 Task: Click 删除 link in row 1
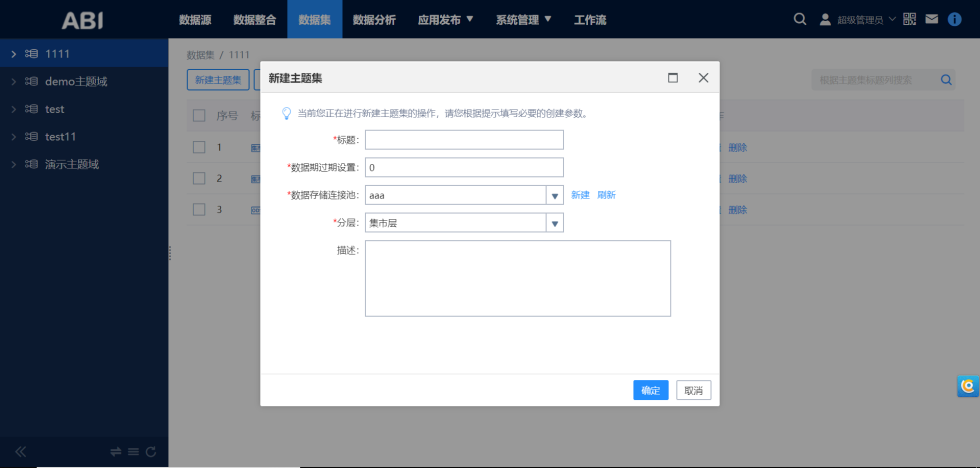[738, 147]
